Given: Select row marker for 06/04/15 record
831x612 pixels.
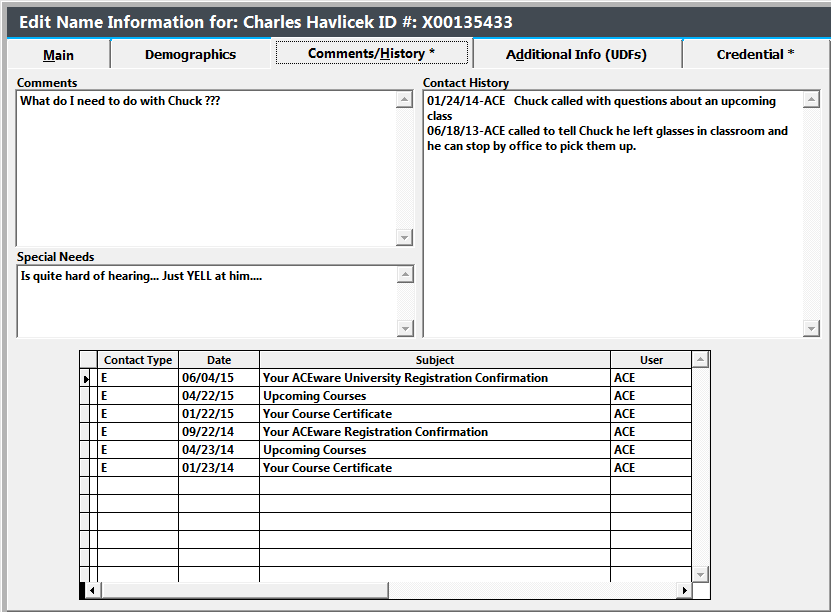Looking at the screenshot, I should (86, 378).
